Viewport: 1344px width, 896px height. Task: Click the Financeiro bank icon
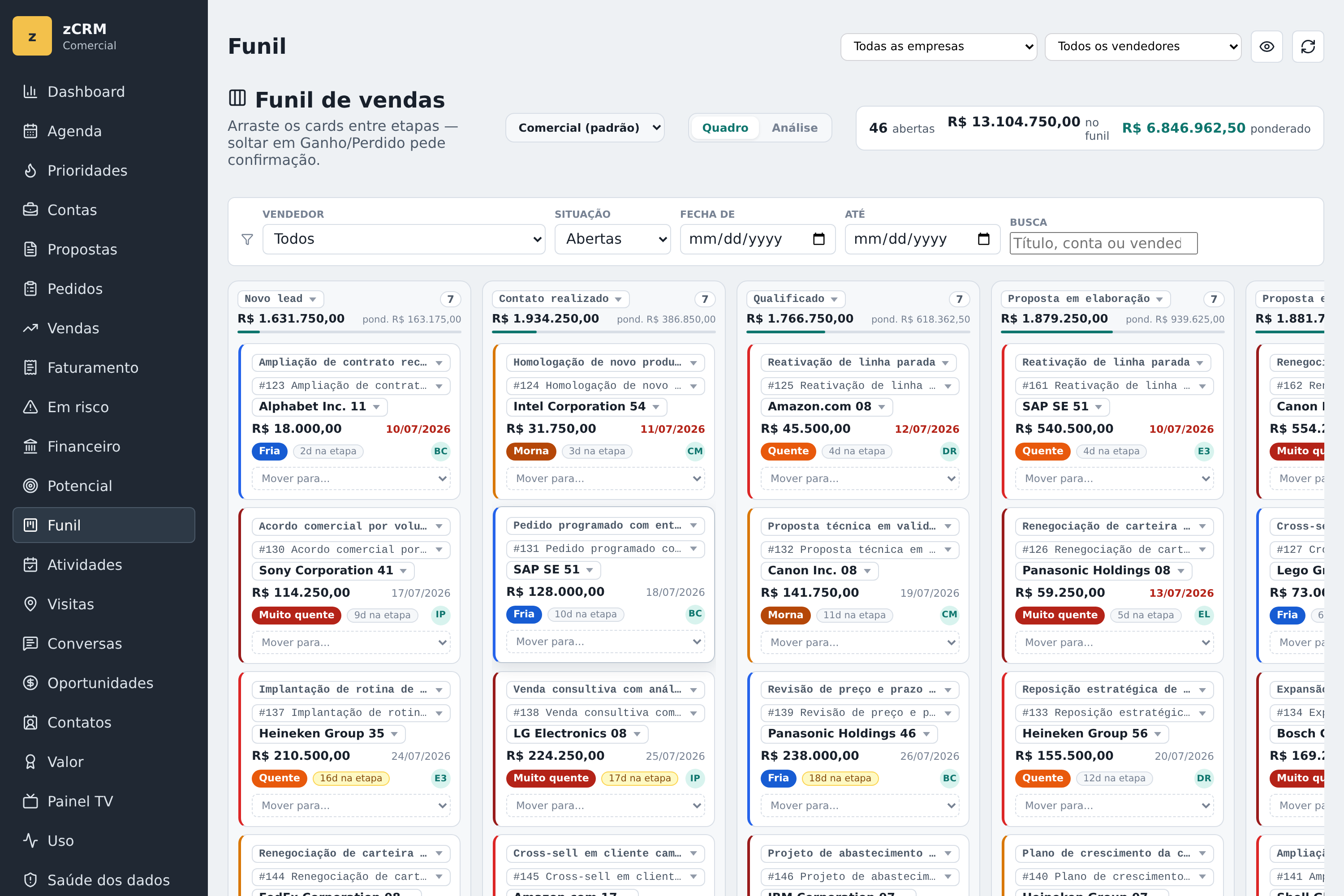[x=30, y=446]
